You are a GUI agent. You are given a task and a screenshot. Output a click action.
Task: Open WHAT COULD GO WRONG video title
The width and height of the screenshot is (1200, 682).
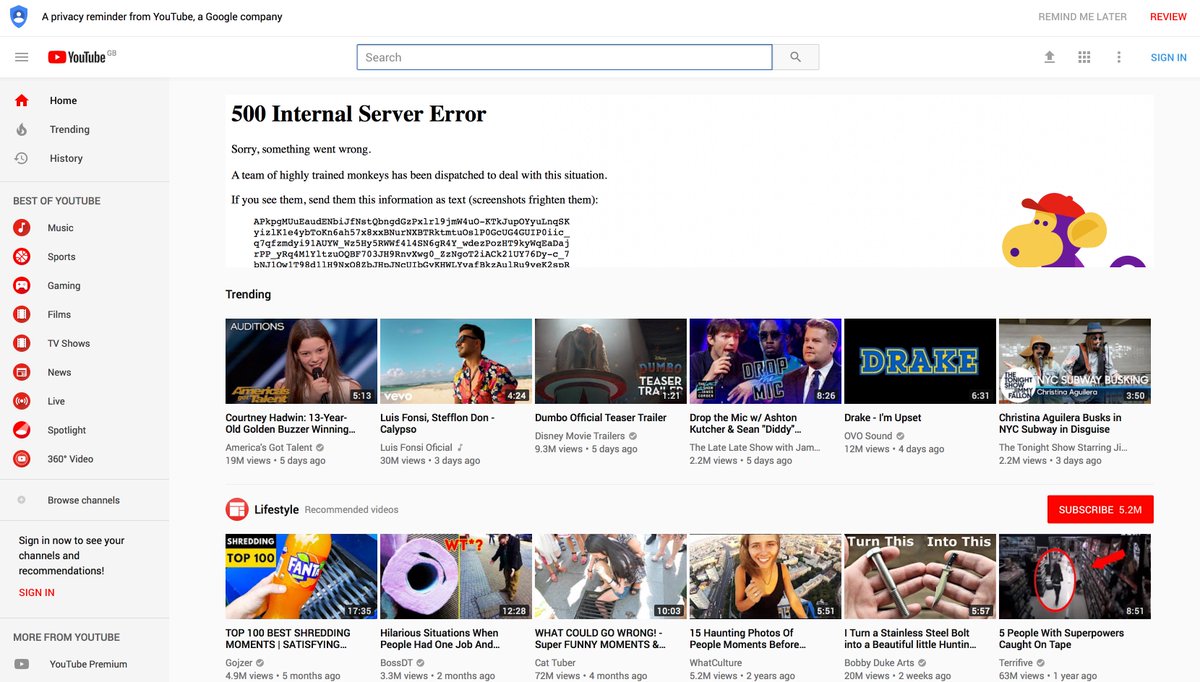pyautogui.click(x=600, y=639)
